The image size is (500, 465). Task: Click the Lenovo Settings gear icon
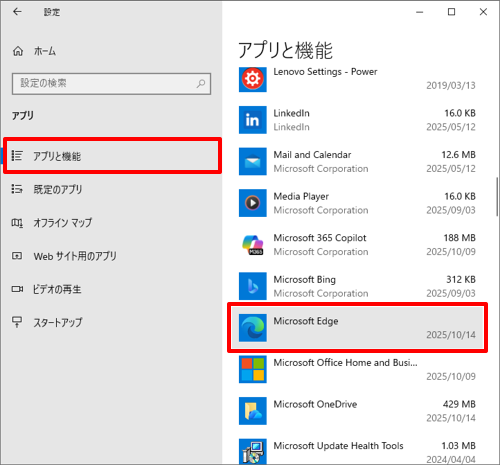(253, 79)
